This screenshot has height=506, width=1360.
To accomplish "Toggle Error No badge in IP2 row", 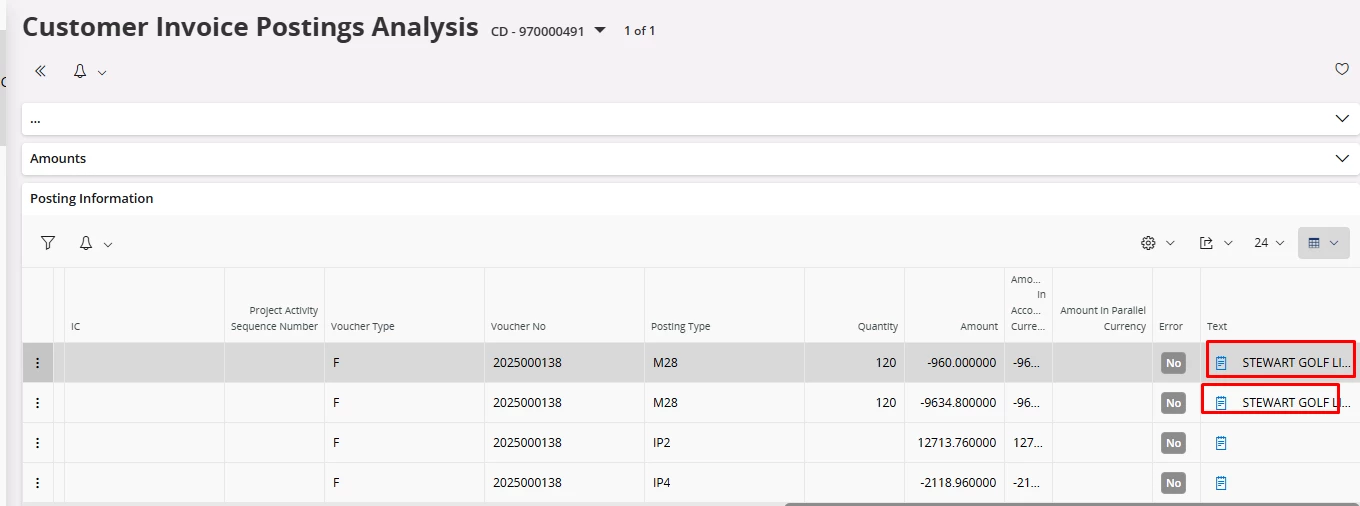I will coord(1173,443).
